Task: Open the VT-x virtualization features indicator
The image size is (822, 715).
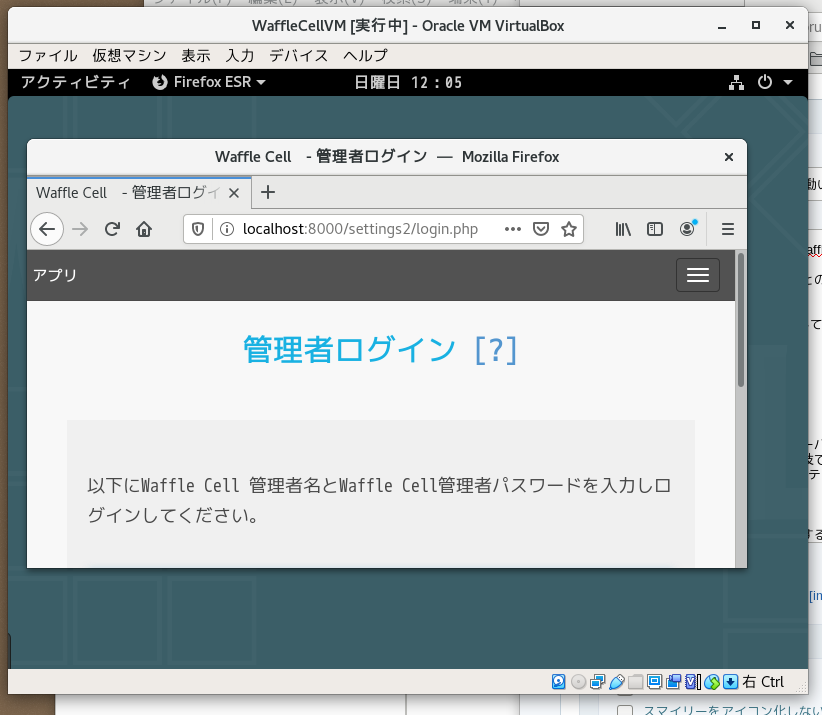Action: (x=693, y=681)
